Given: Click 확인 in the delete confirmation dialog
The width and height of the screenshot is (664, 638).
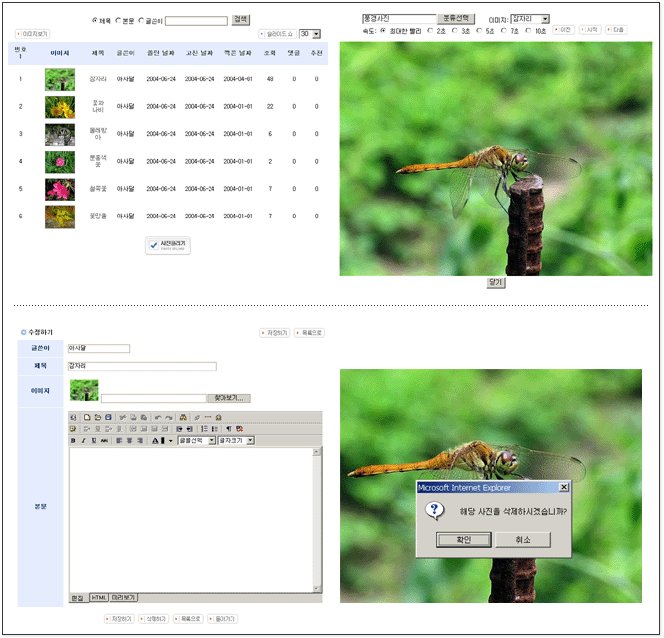Looking at the screenshot, I should (463, 540).
